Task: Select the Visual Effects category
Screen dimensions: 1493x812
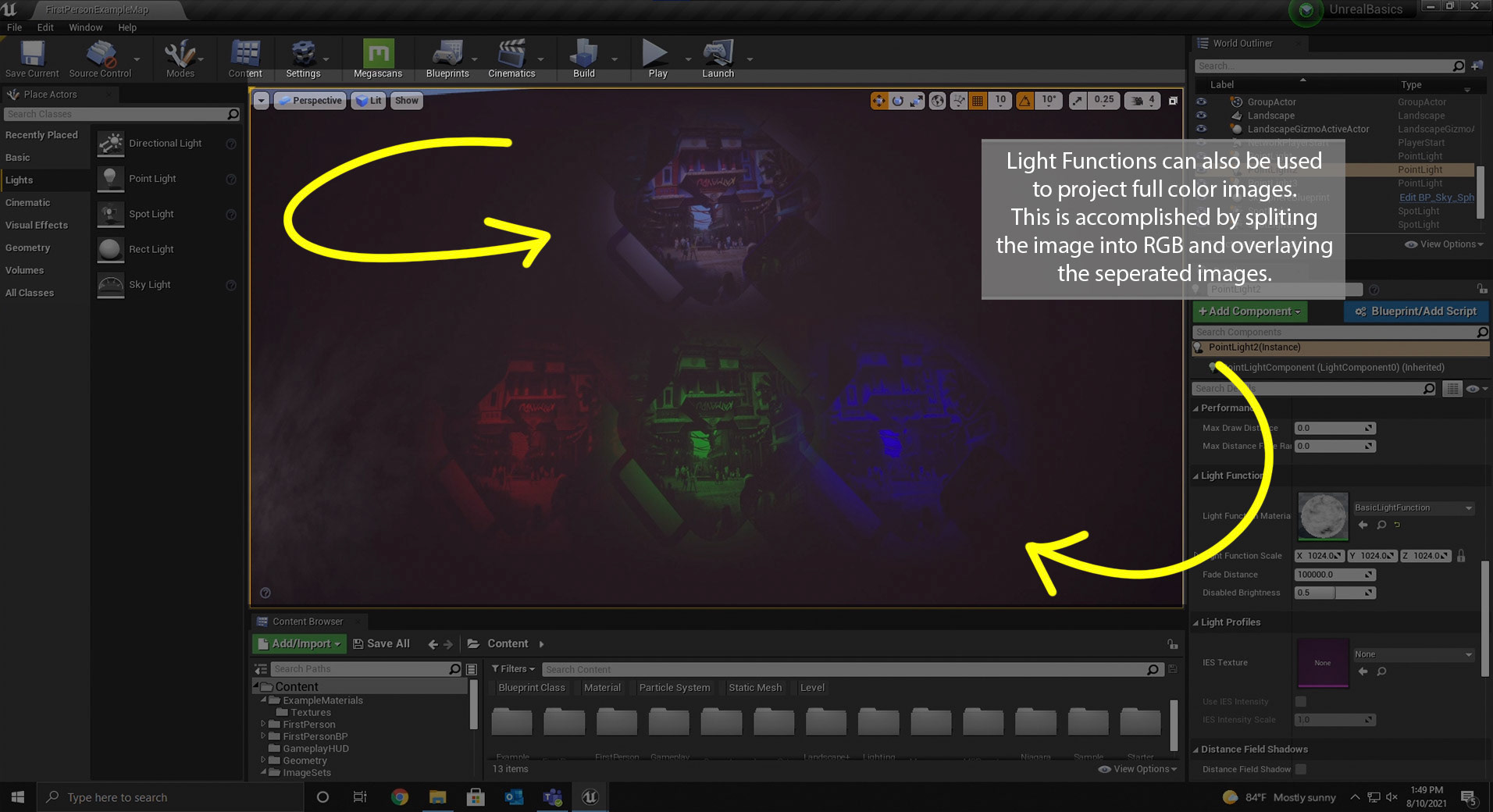Action: pos(45,225)
